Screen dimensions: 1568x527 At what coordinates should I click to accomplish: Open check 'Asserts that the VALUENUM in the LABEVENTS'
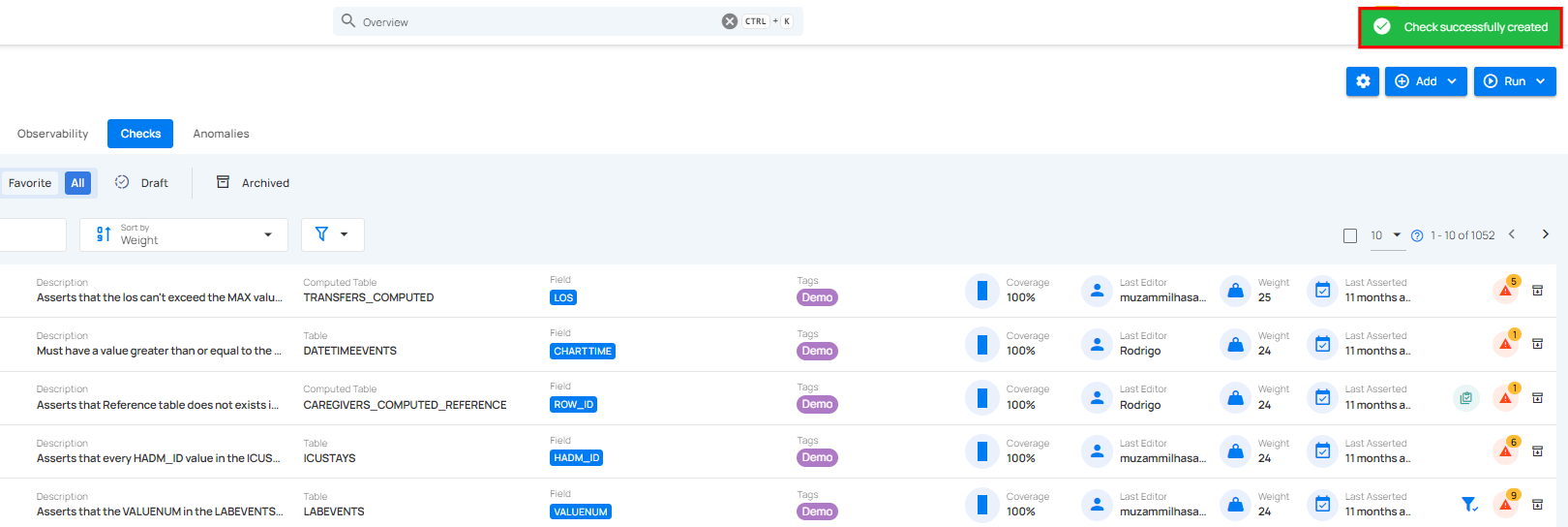coord(160,511)
